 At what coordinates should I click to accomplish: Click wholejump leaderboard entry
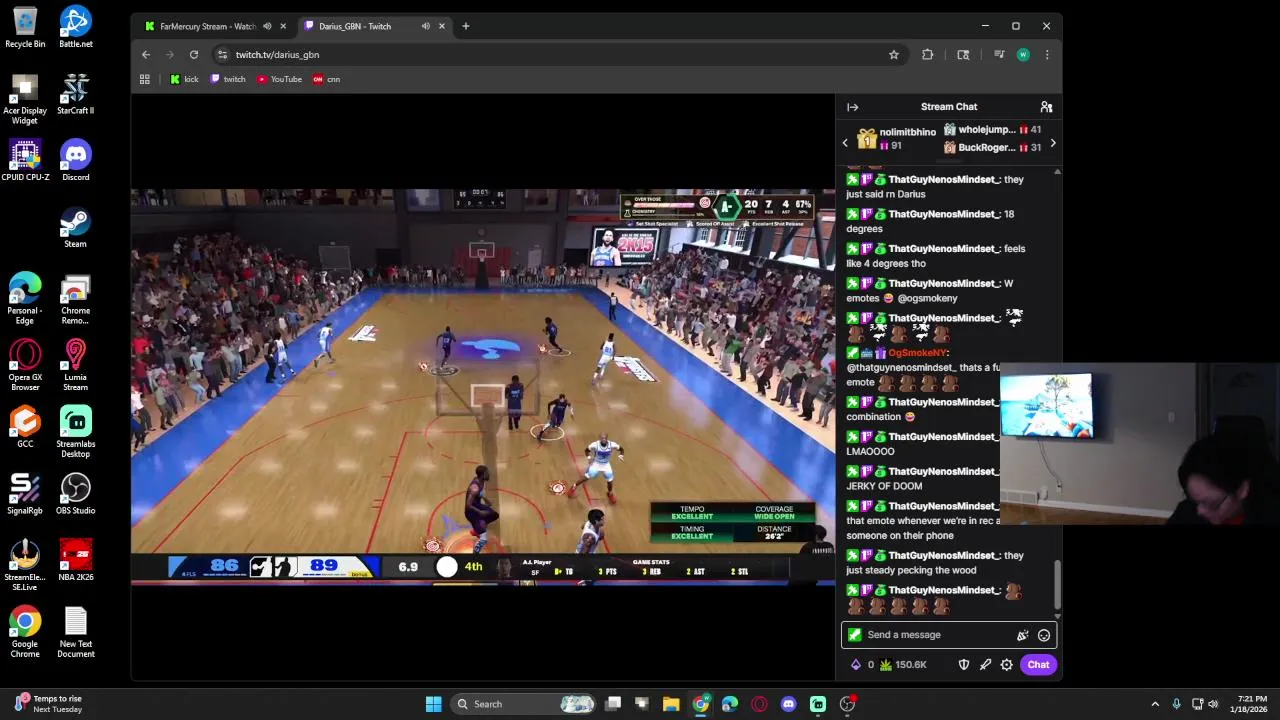click(992, 130)
